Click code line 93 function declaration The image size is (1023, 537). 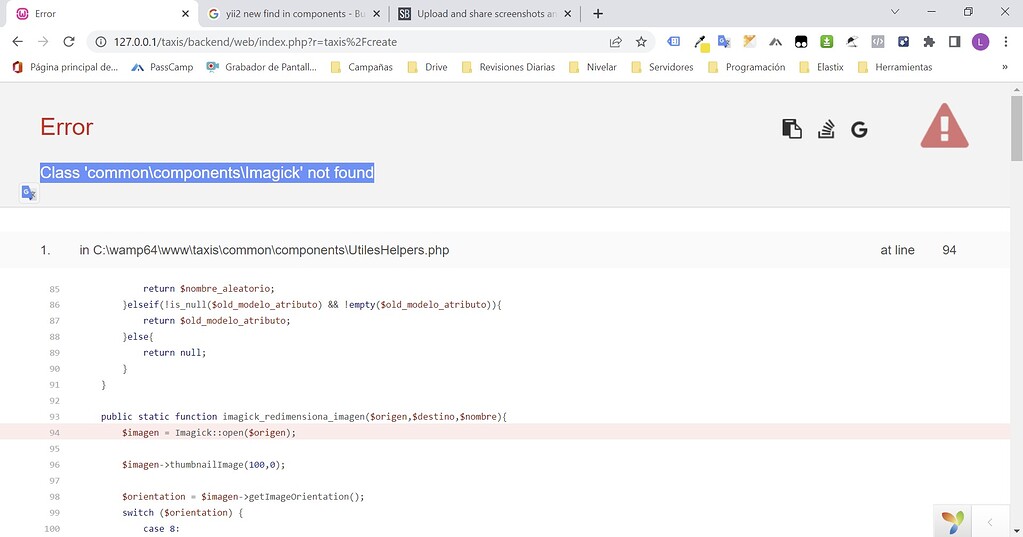pos(303,416)
